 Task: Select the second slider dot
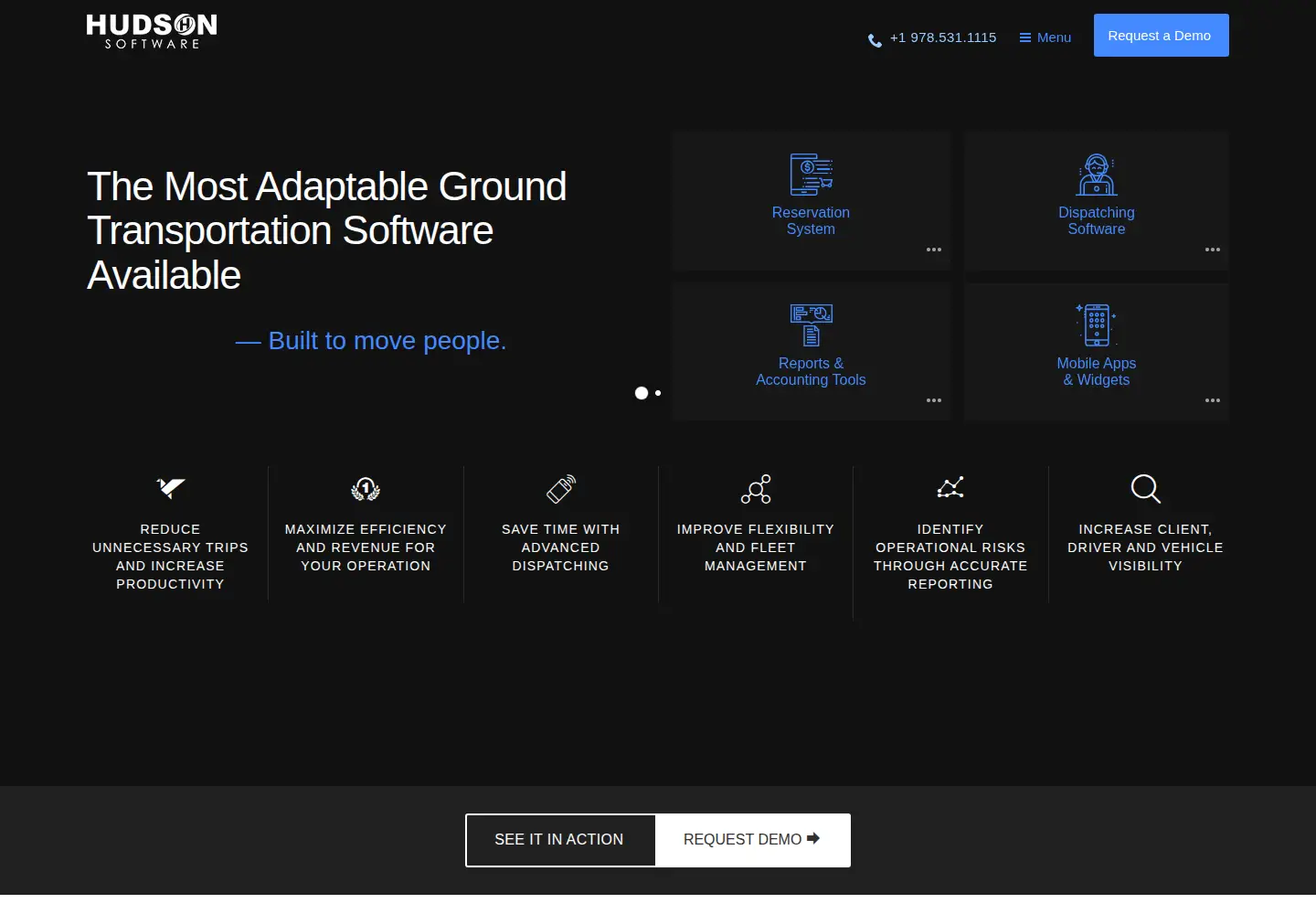click(x=658, y=393)
